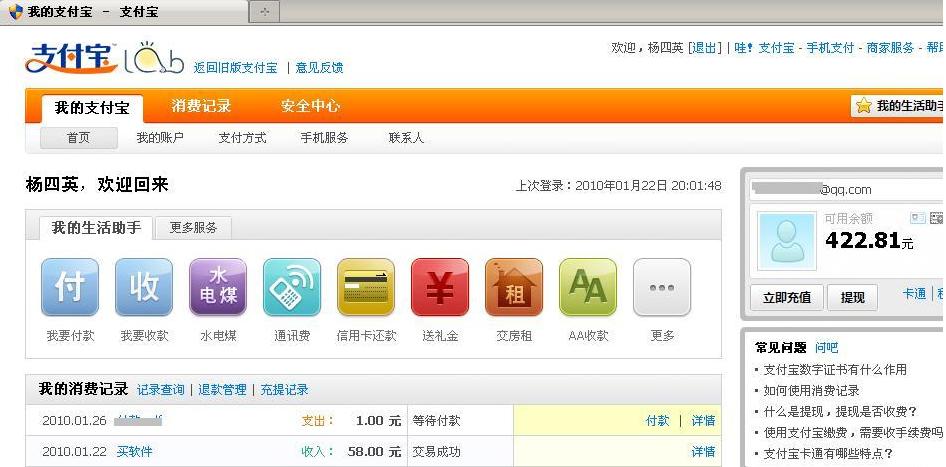Click the 58.00 元 income amount

click(x=374, y=451)
